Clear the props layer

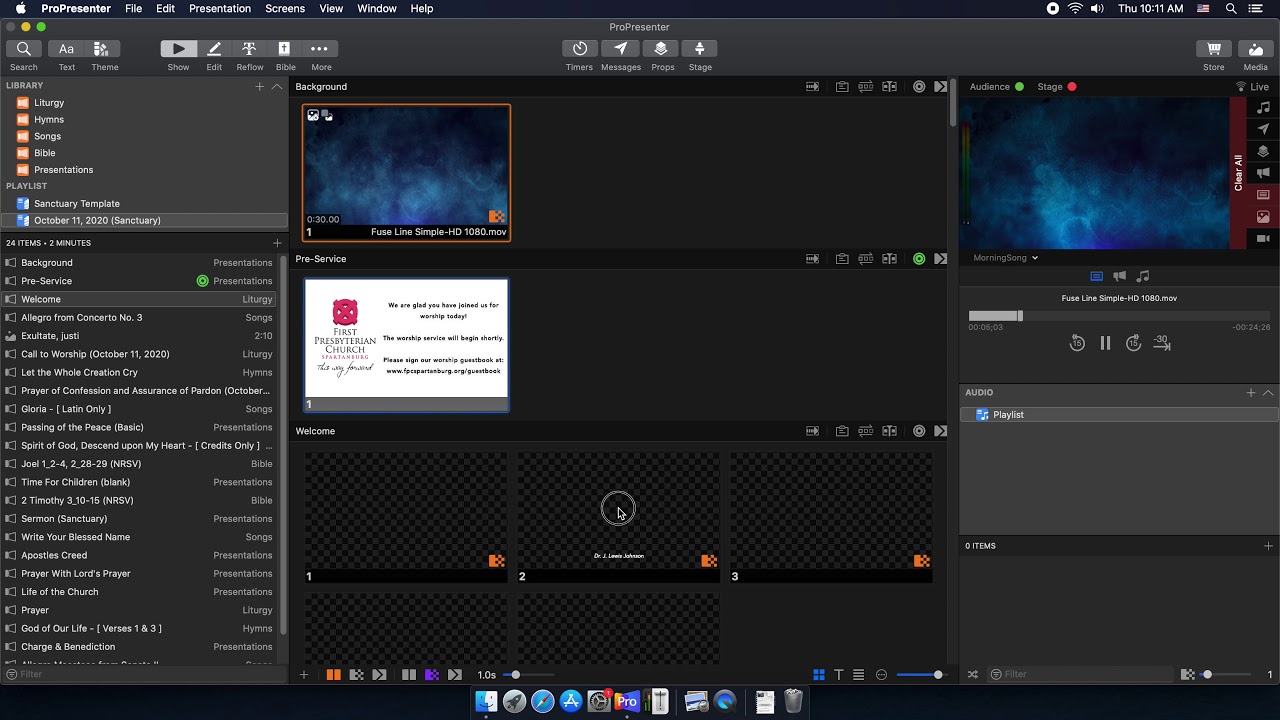pyautogui.click(x=1263, y=152)
